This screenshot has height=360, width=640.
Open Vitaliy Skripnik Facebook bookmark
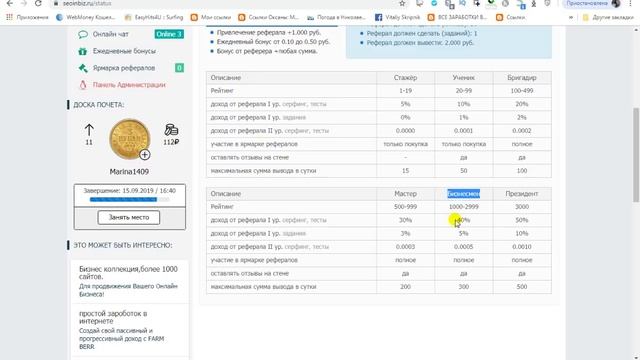click(397, 17)
